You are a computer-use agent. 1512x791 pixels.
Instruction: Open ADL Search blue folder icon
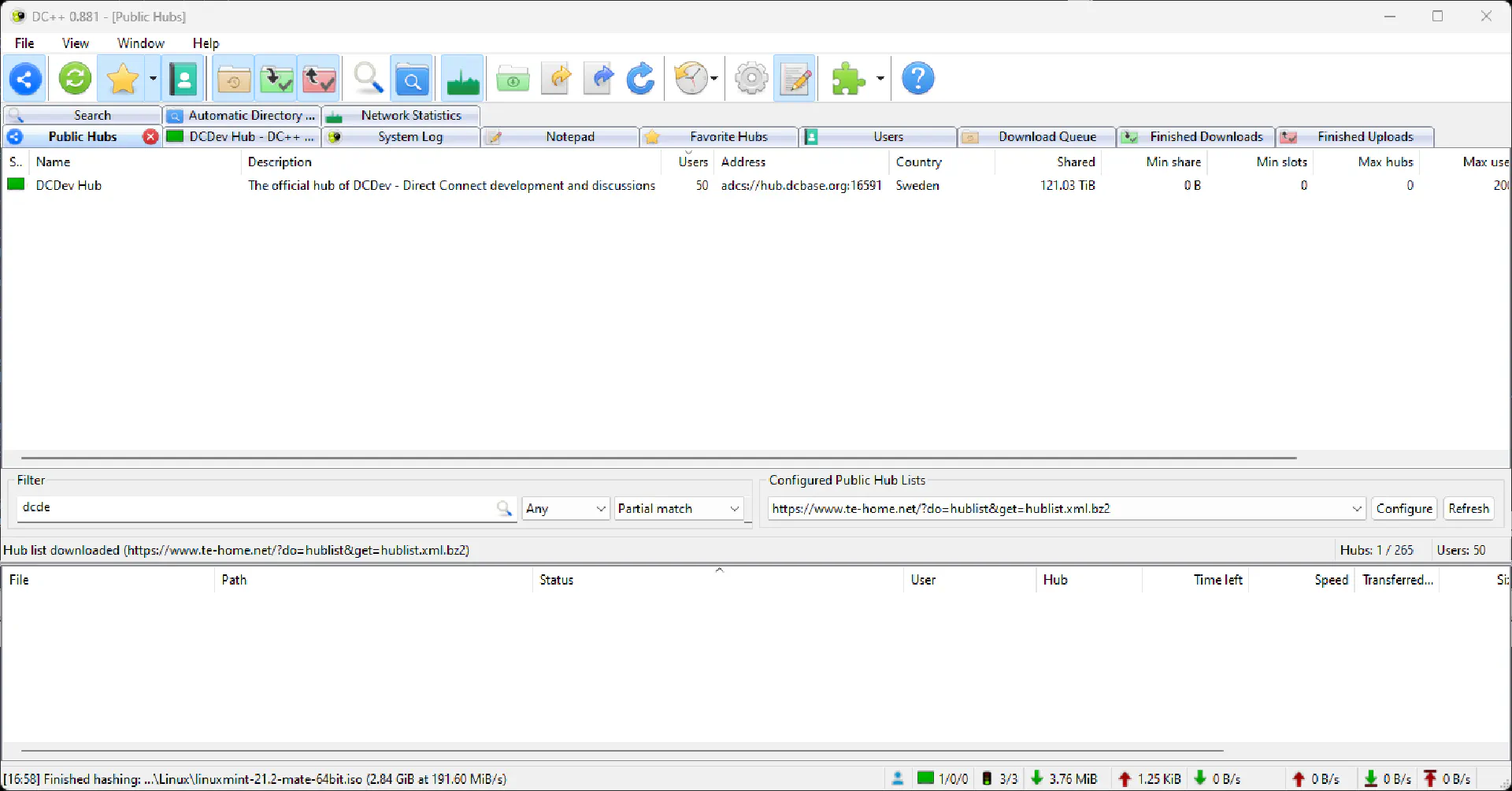[412, 79]
